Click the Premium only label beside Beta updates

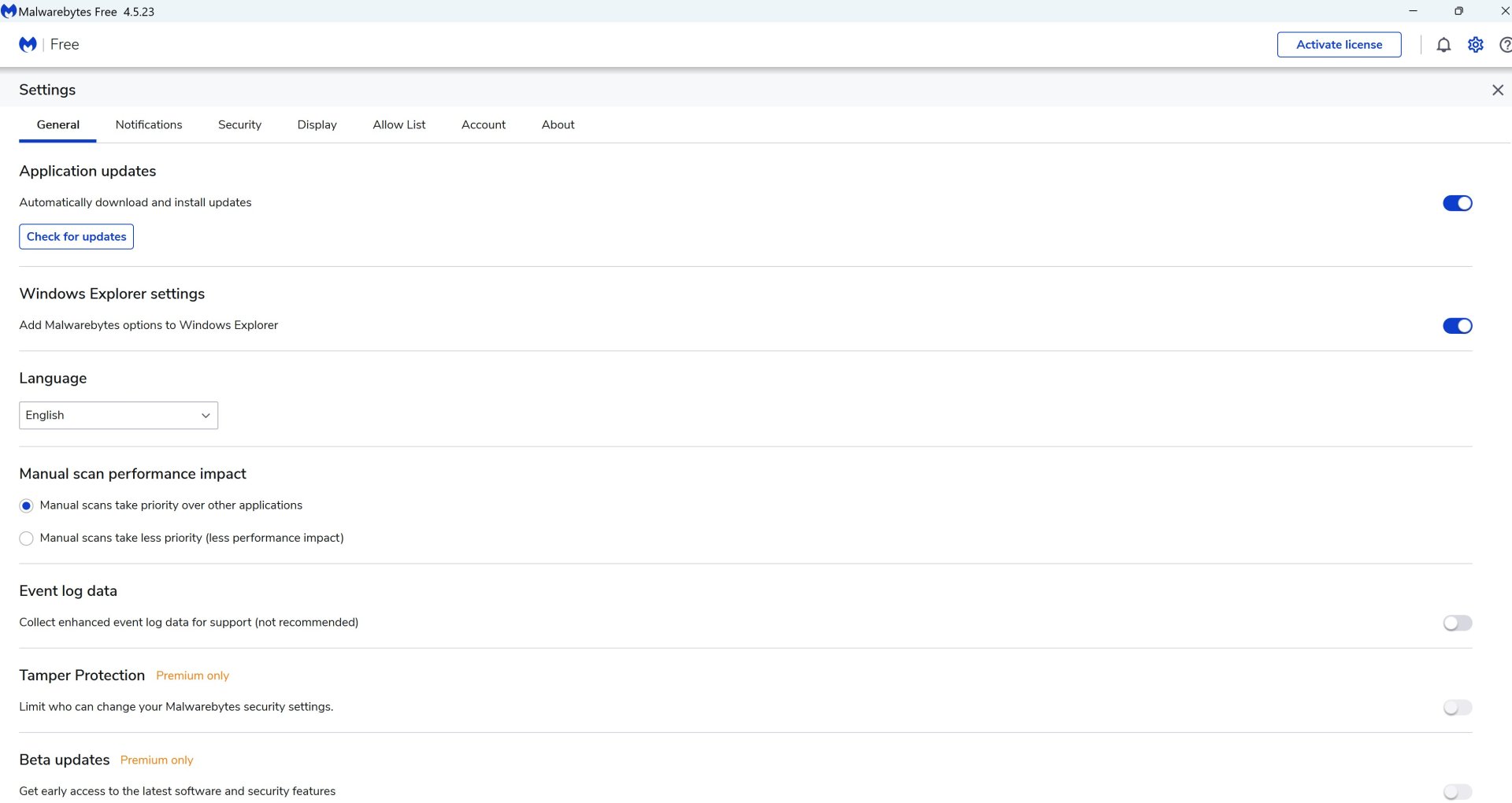157,760
